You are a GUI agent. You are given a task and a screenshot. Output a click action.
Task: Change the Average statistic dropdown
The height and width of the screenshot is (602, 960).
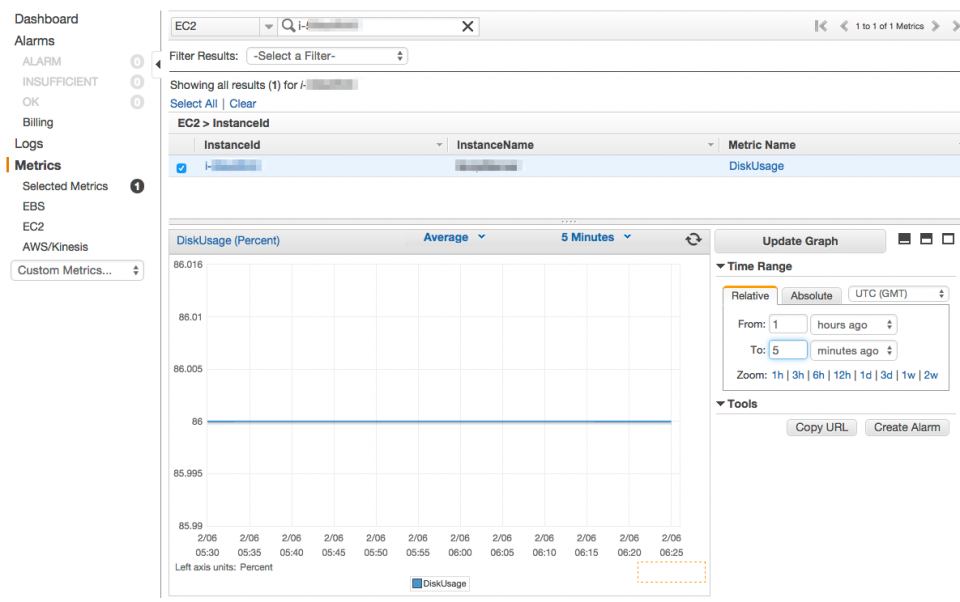point(454,237)
